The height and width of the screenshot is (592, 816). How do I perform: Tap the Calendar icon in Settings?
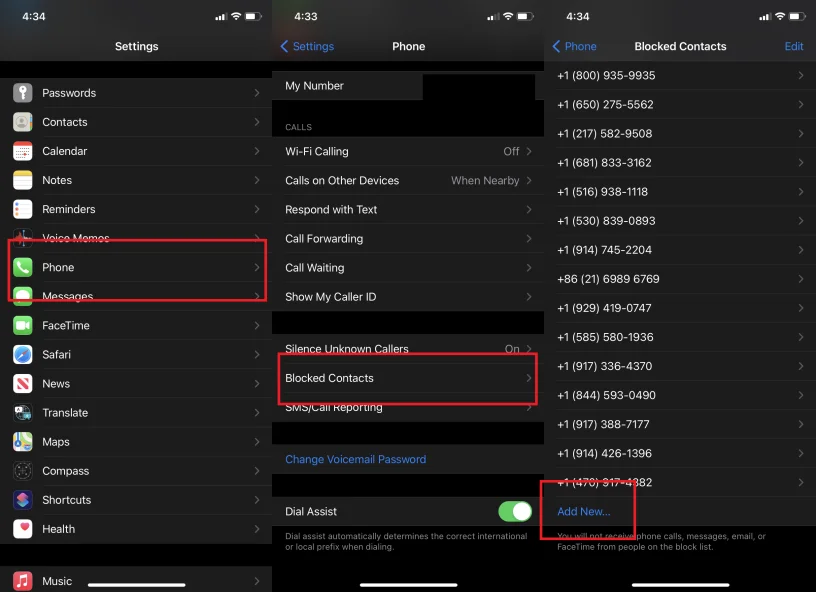[23, 151]
